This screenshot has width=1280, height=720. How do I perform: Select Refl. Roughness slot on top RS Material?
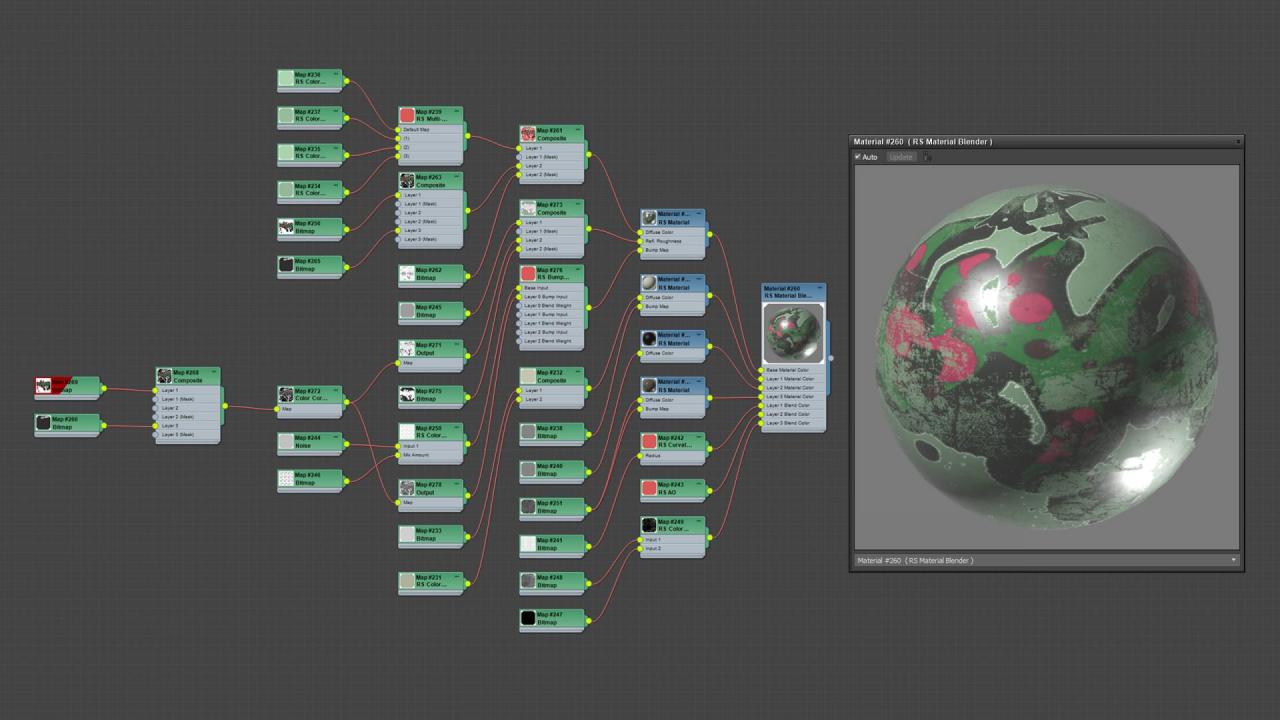point(664,241)
